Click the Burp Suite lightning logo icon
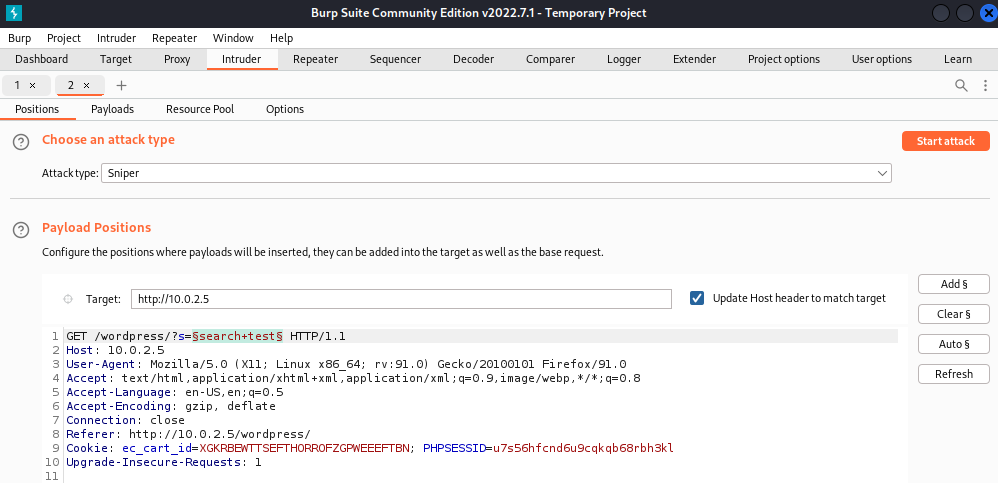Image resolution: width=998 pixels, height=483 pixels. 13,13
